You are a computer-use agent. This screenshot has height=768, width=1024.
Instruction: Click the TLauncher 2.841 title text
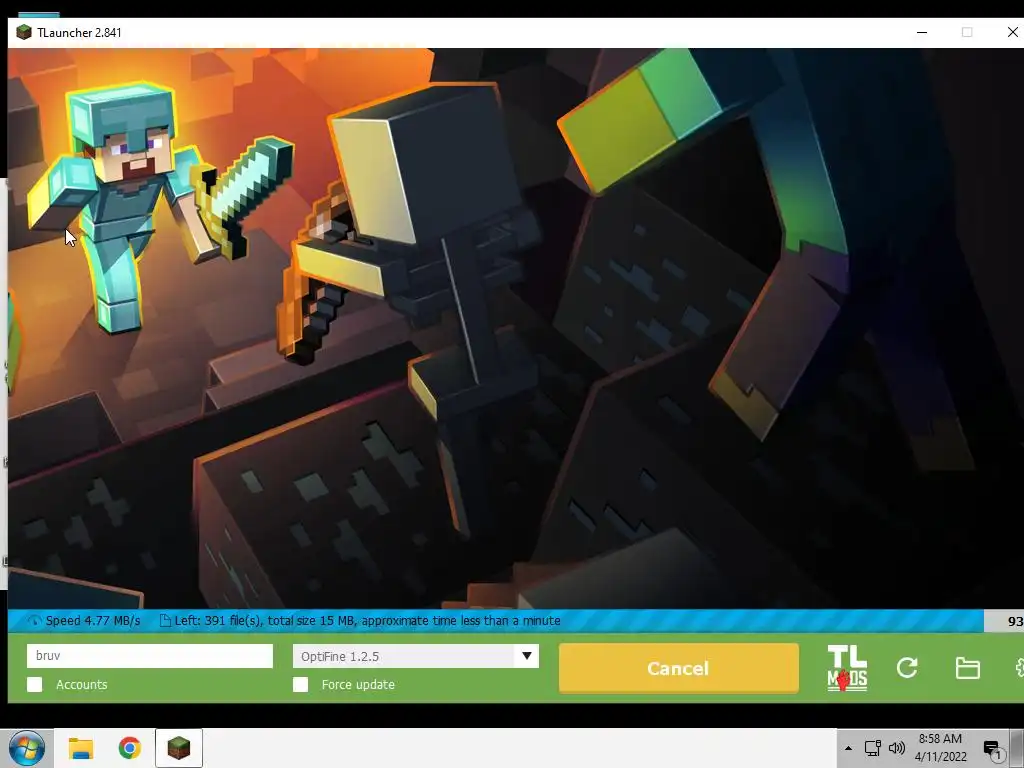click(x=79, y=33)
